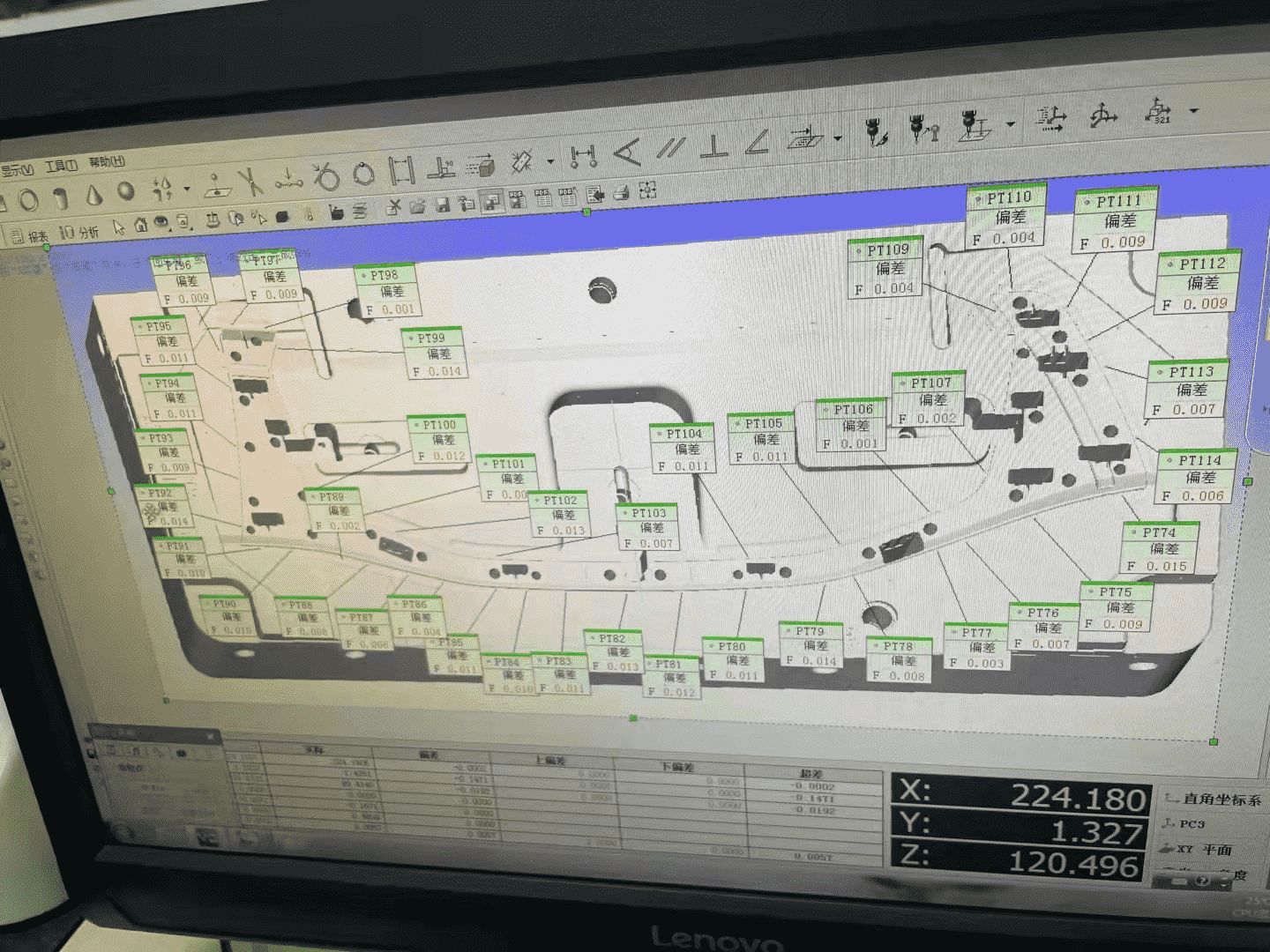The height and width of the screenshot is (952, 1270).
Task: Open the 工具(T) menu
Action: [61, 166]
